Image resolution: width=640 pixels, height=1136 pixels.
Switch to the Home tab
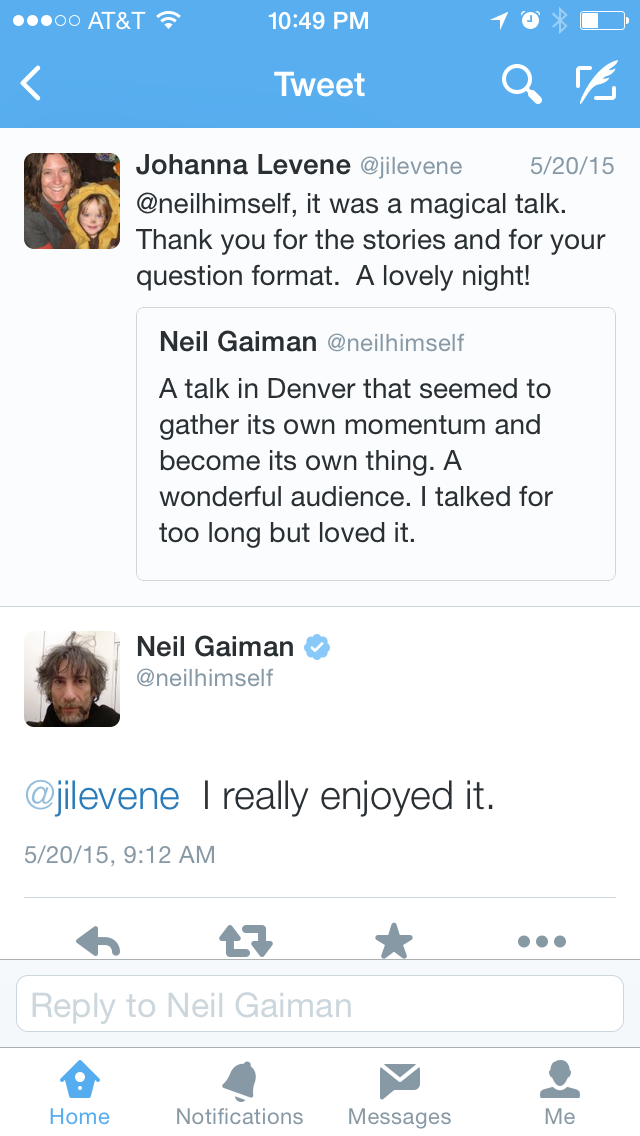[80, 1093]
